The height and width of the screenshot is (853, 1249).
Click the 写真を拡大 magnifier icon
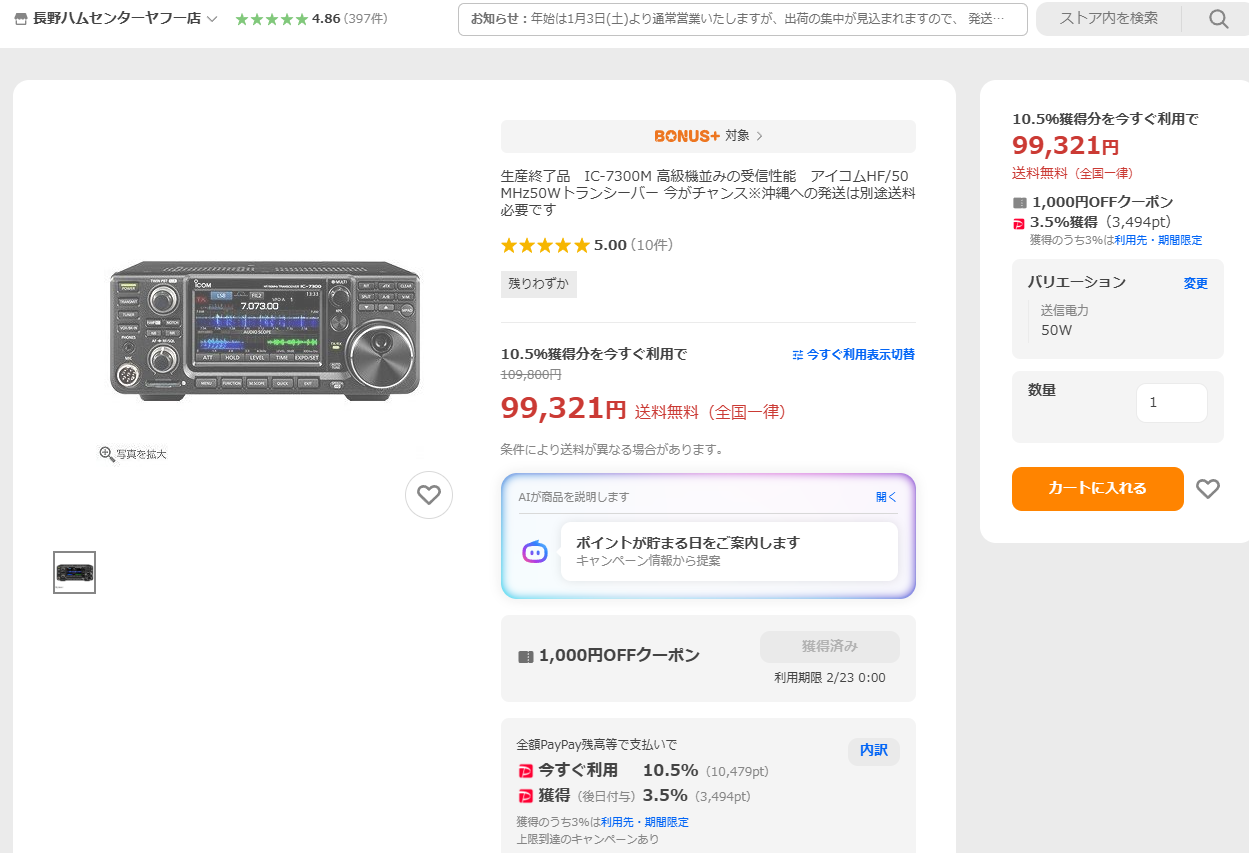click(107, 454)
